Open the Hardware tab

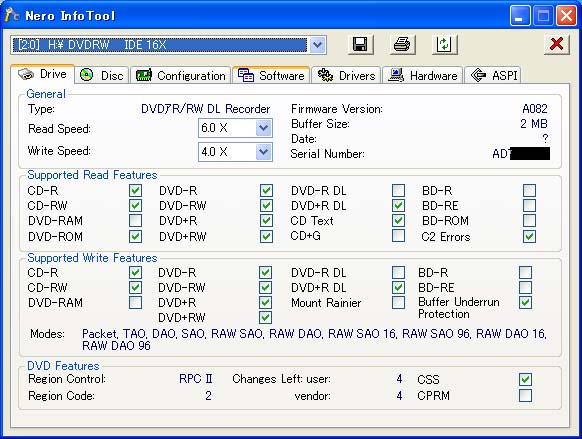pos(423,75)
